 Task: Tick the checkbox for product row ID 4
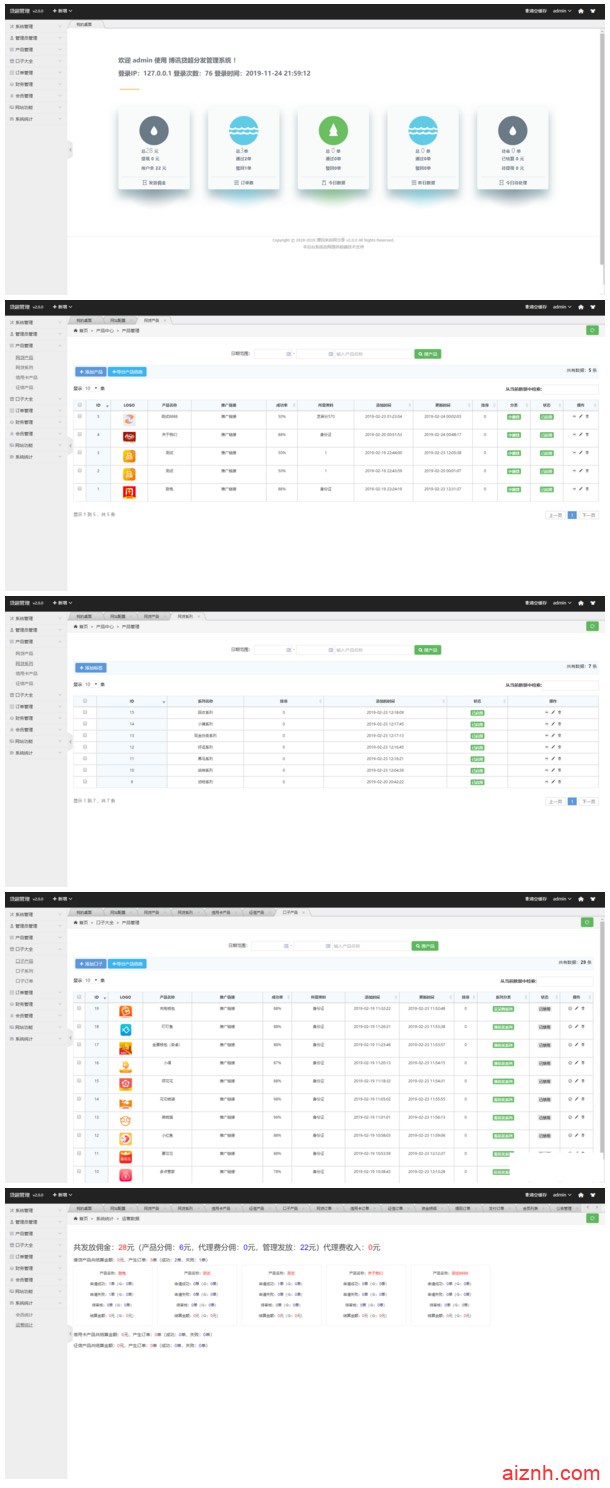80,435
